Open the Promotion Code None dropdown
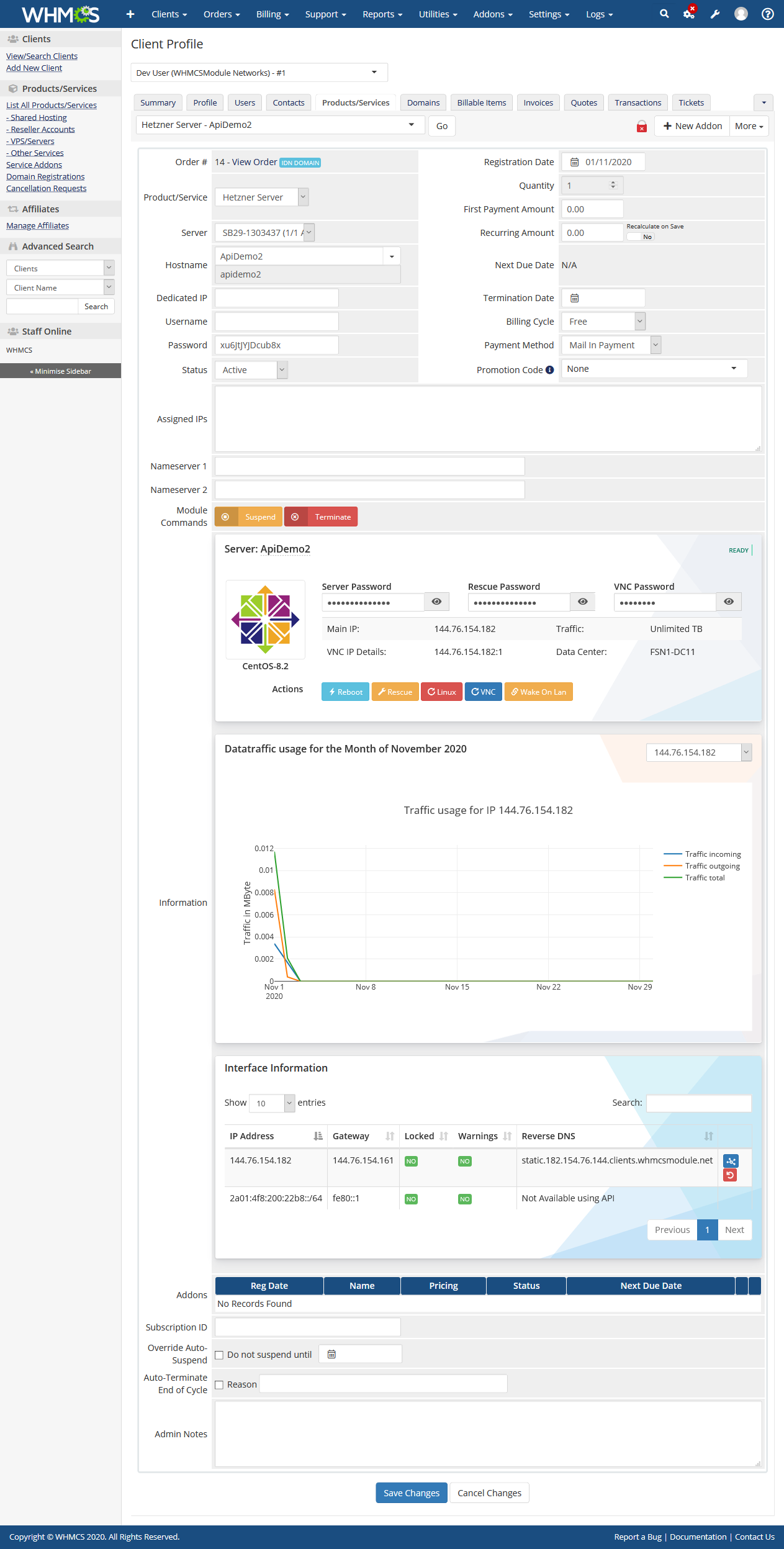The width and height of the screenshot is (784, 1549). 654,369
